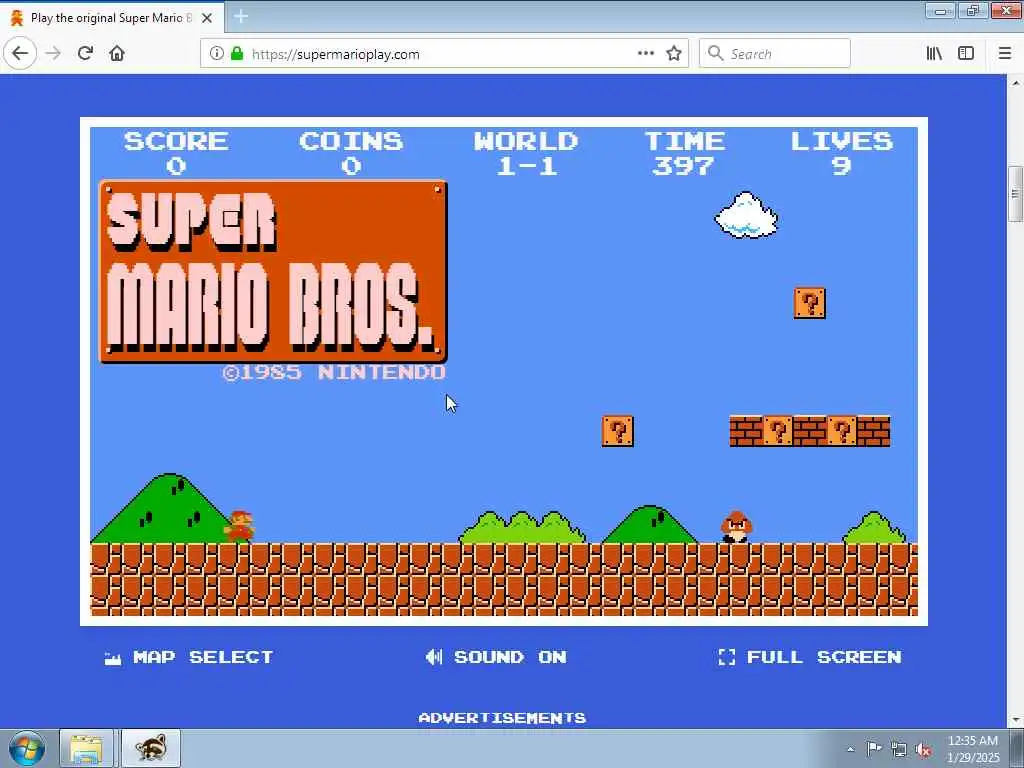1024x768 pixels.
Task: Switch the game to FULL SCREEN
Action: (810, 657)
